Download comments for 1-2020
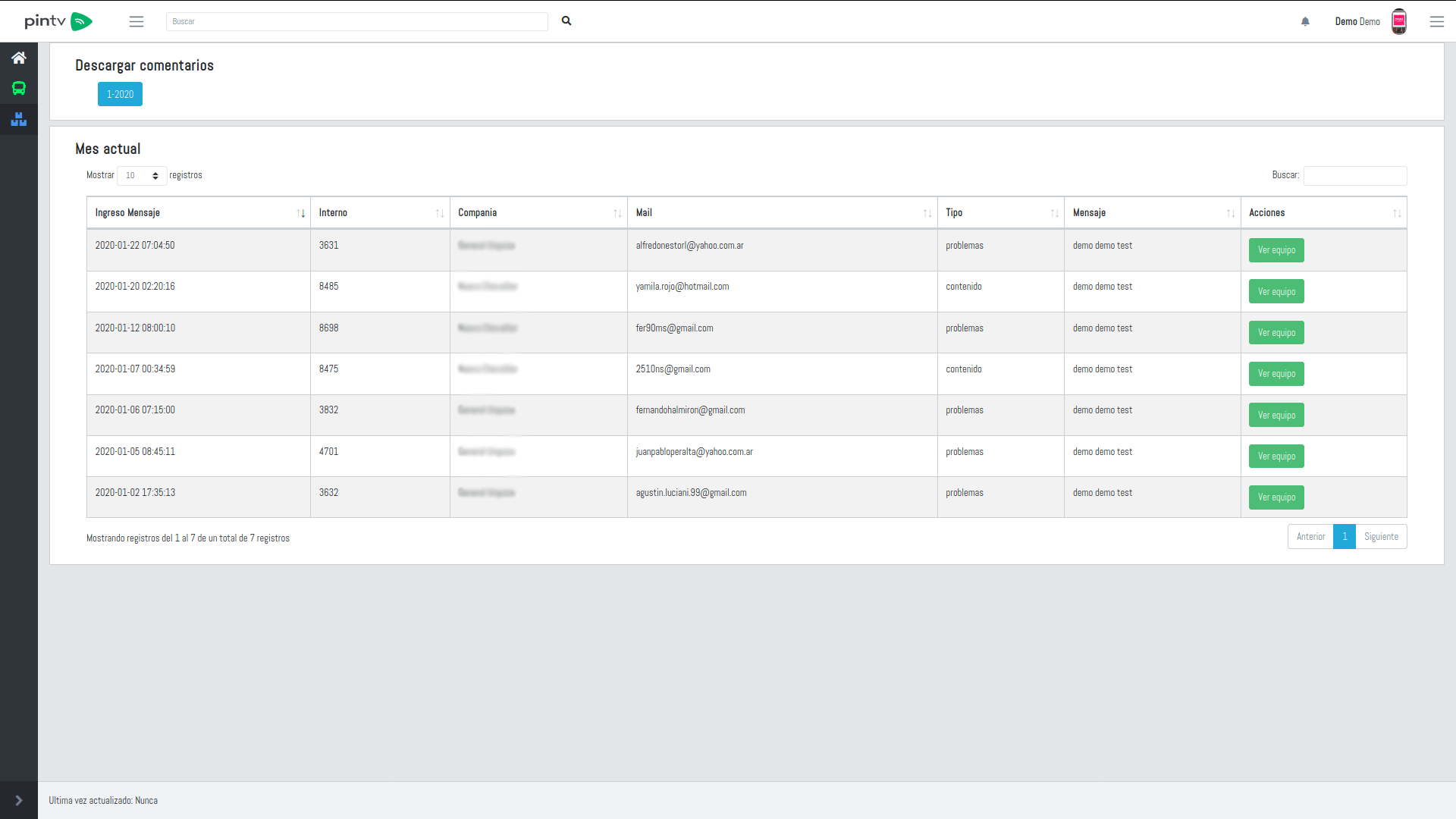Viewport: 1456px width, 819px height. [x=120, y=94]
